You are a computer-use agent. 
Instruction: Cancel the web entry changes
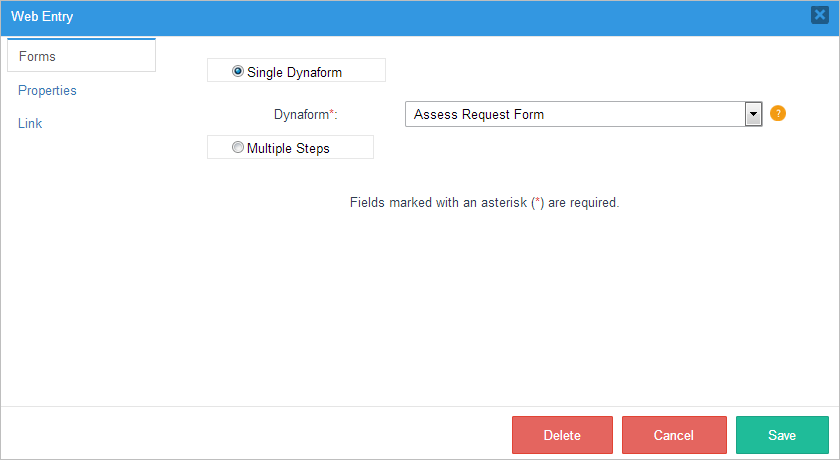point(673,435)
